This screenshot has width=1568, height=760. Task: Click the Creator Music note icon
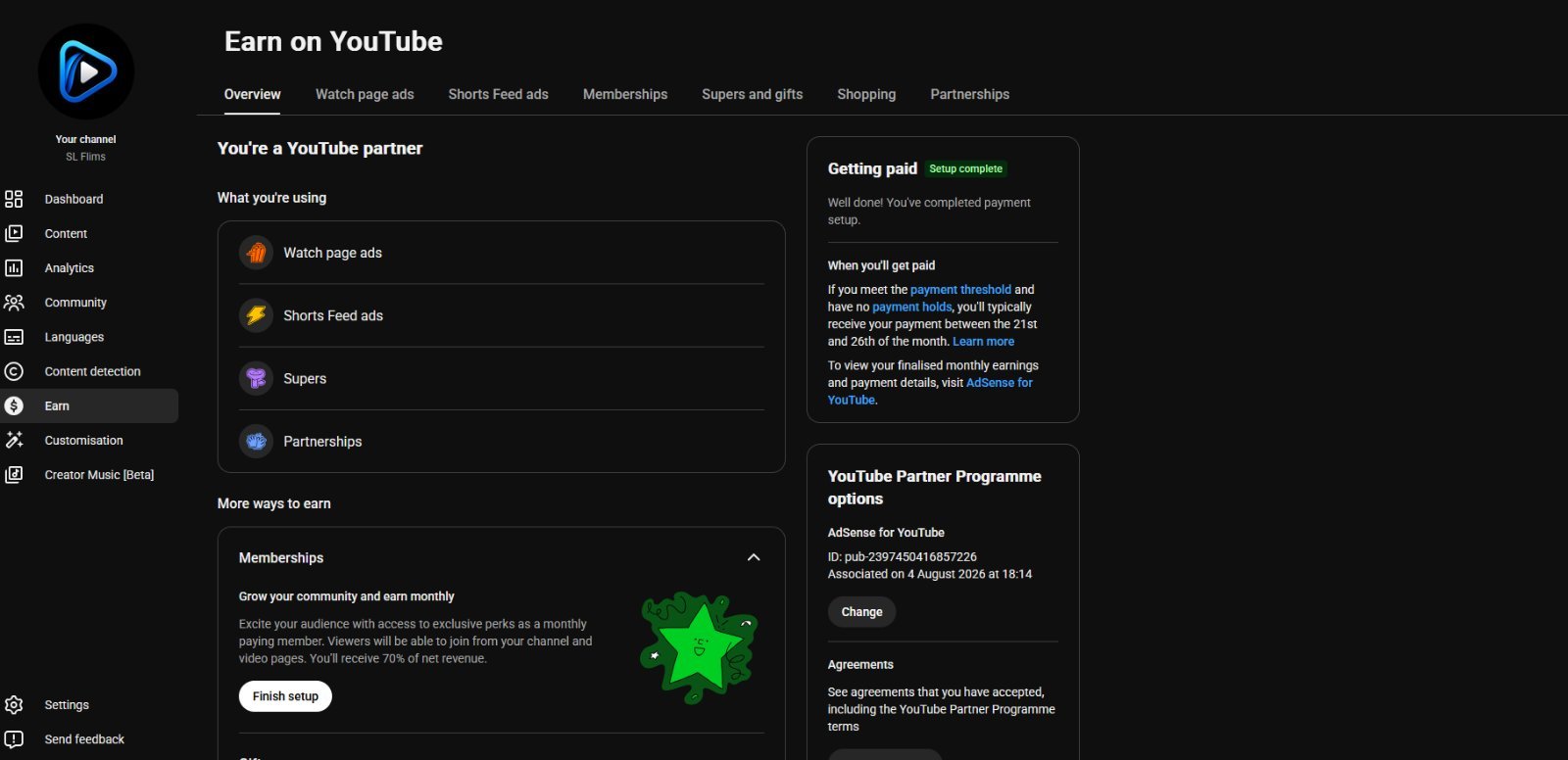coord(14,474)
